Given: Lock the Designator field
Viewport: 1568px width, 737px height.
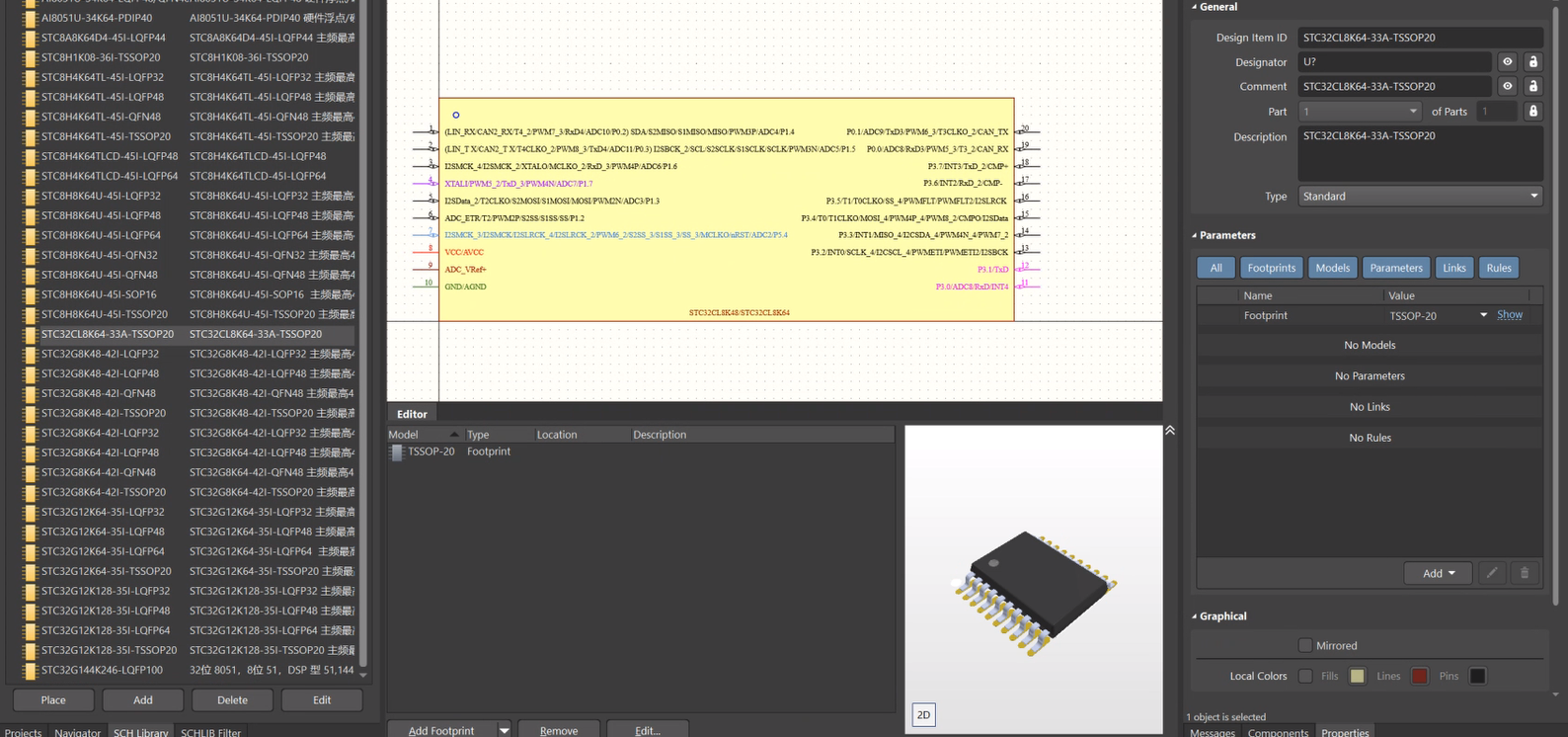Looking at the screenshot, I should [1532, 61].
